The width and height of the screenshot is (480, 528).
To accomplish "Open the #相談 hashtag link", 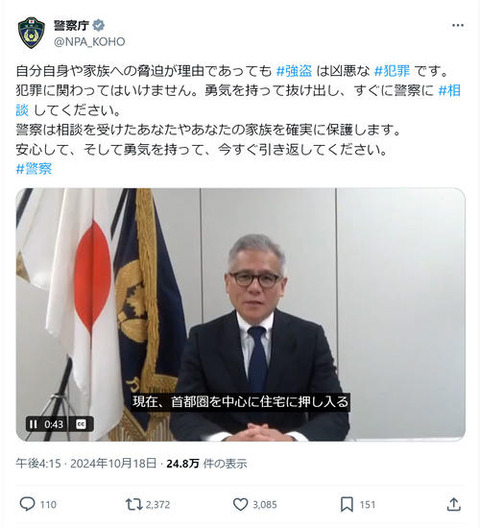I will pyautogui.click(x=449, y=91).
